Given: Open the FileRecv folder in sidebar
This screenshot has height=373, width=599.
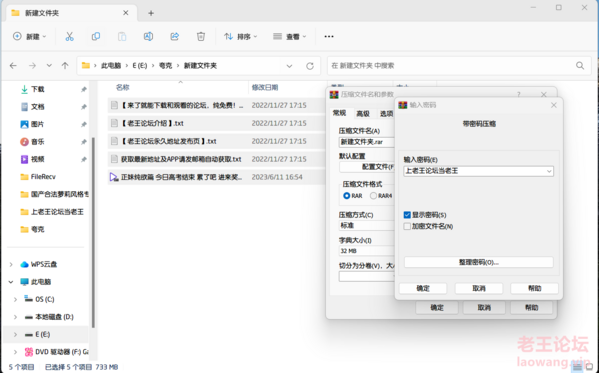Looking at the screenshot, I should point(43,177).
